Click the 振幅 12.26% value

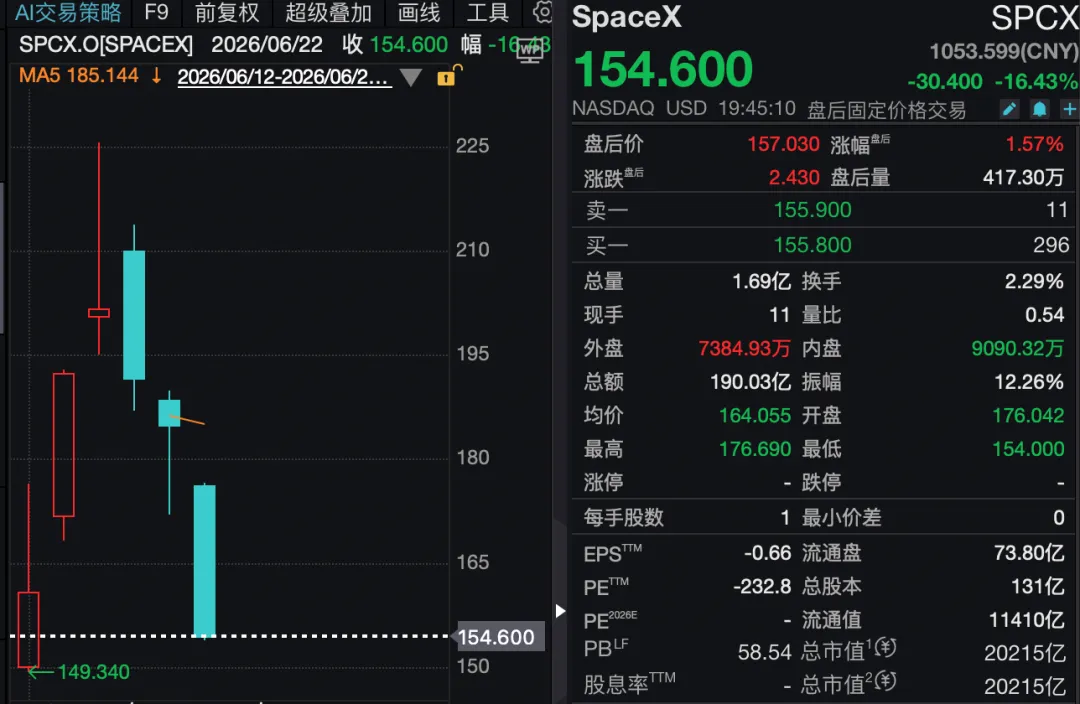[1029, 382]
